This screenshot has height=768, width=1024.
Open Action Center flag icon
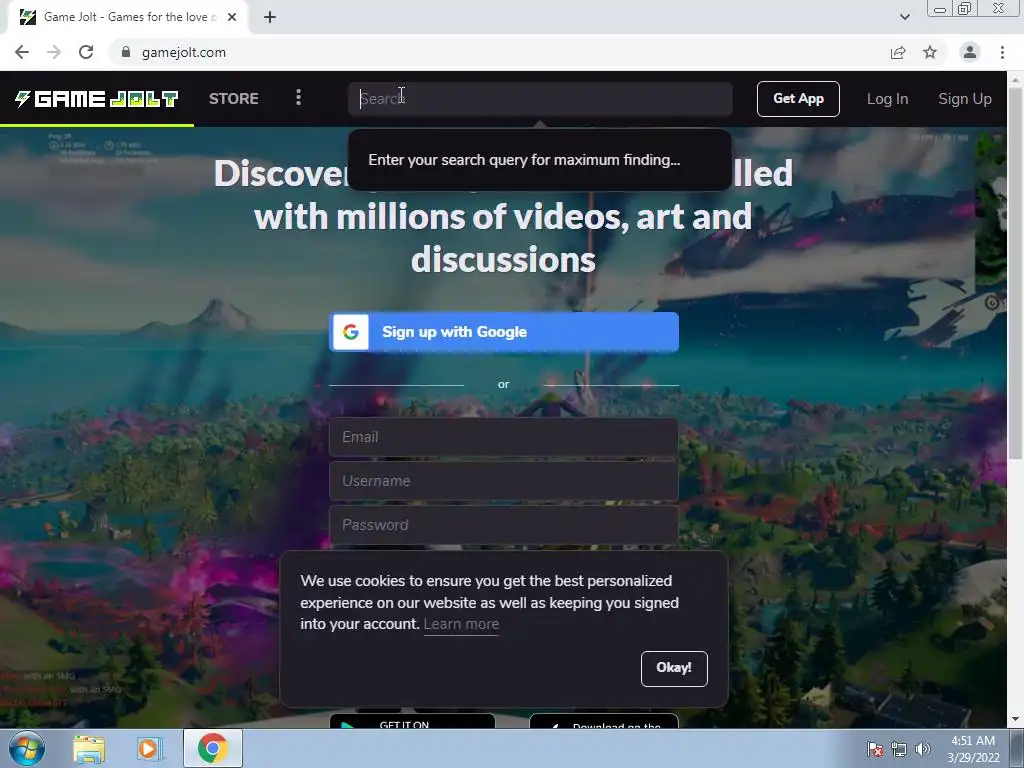(875, 749)
